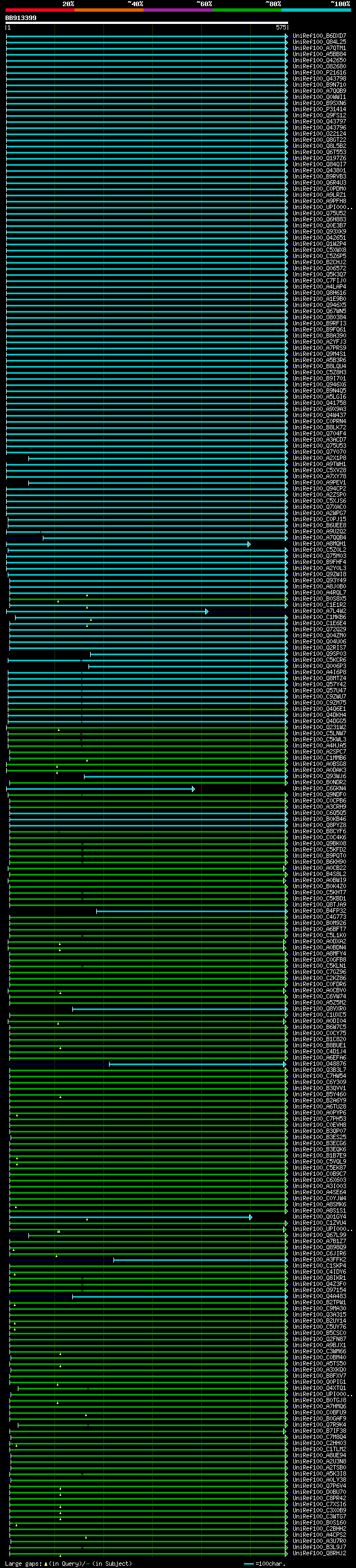Click the 'Large gaps' legend text
The image size is (356, 1568).
[23, 1564]
